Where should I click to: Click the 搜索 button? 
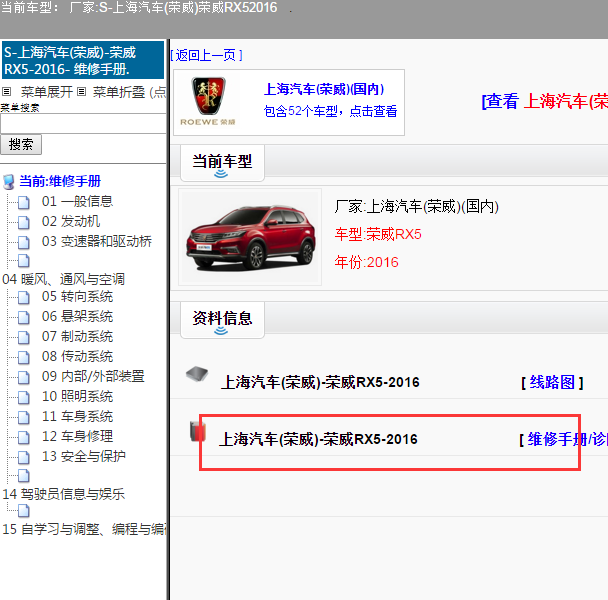(x=21, y=145)
